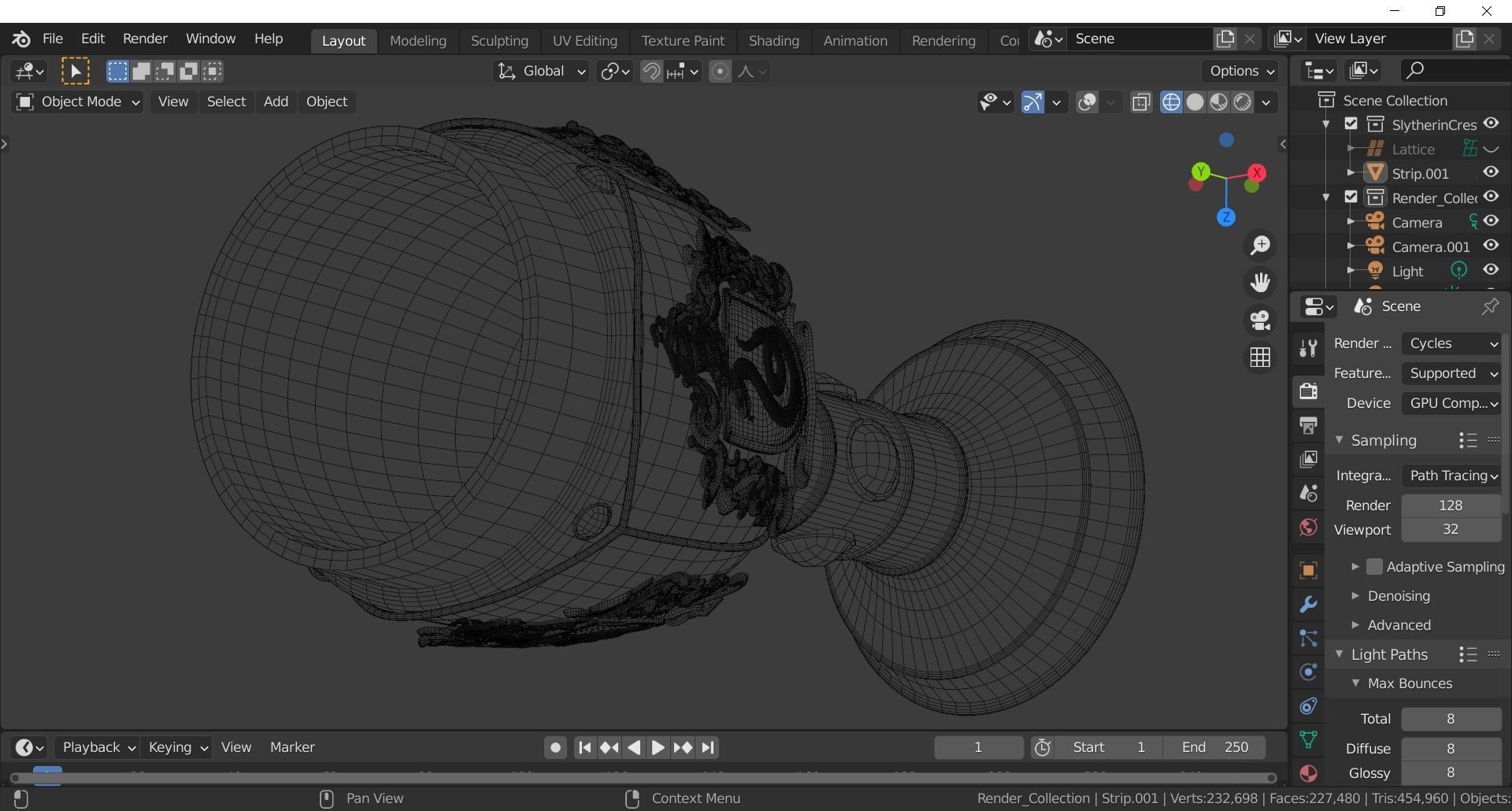Open viewport Add menu
This screenshot has height=811, width=1512.
point(276,102)
